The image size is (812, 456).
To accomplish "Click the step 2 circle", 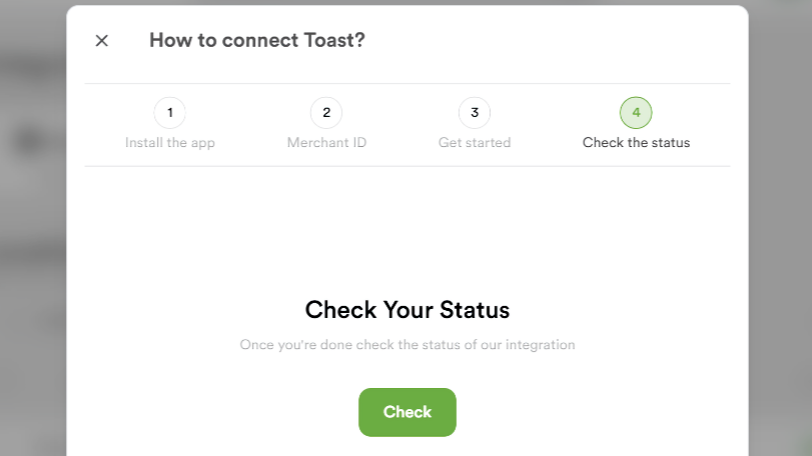I will tap(326, 113).
